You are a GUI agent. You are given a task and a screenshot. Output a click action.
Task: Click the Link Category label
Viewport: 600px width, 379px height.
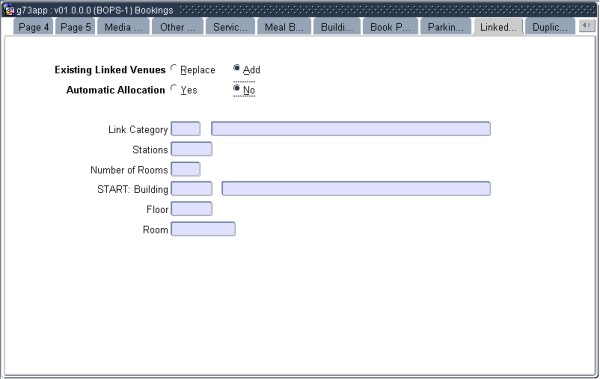click(x=138, y=130)
